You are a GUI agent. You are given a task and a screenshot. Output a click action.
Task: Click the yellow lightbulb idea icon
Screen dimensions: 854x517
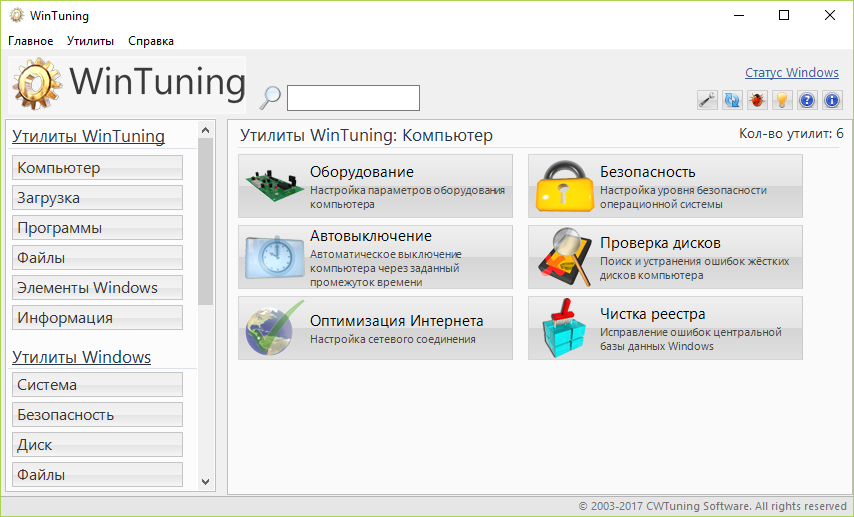782,100
